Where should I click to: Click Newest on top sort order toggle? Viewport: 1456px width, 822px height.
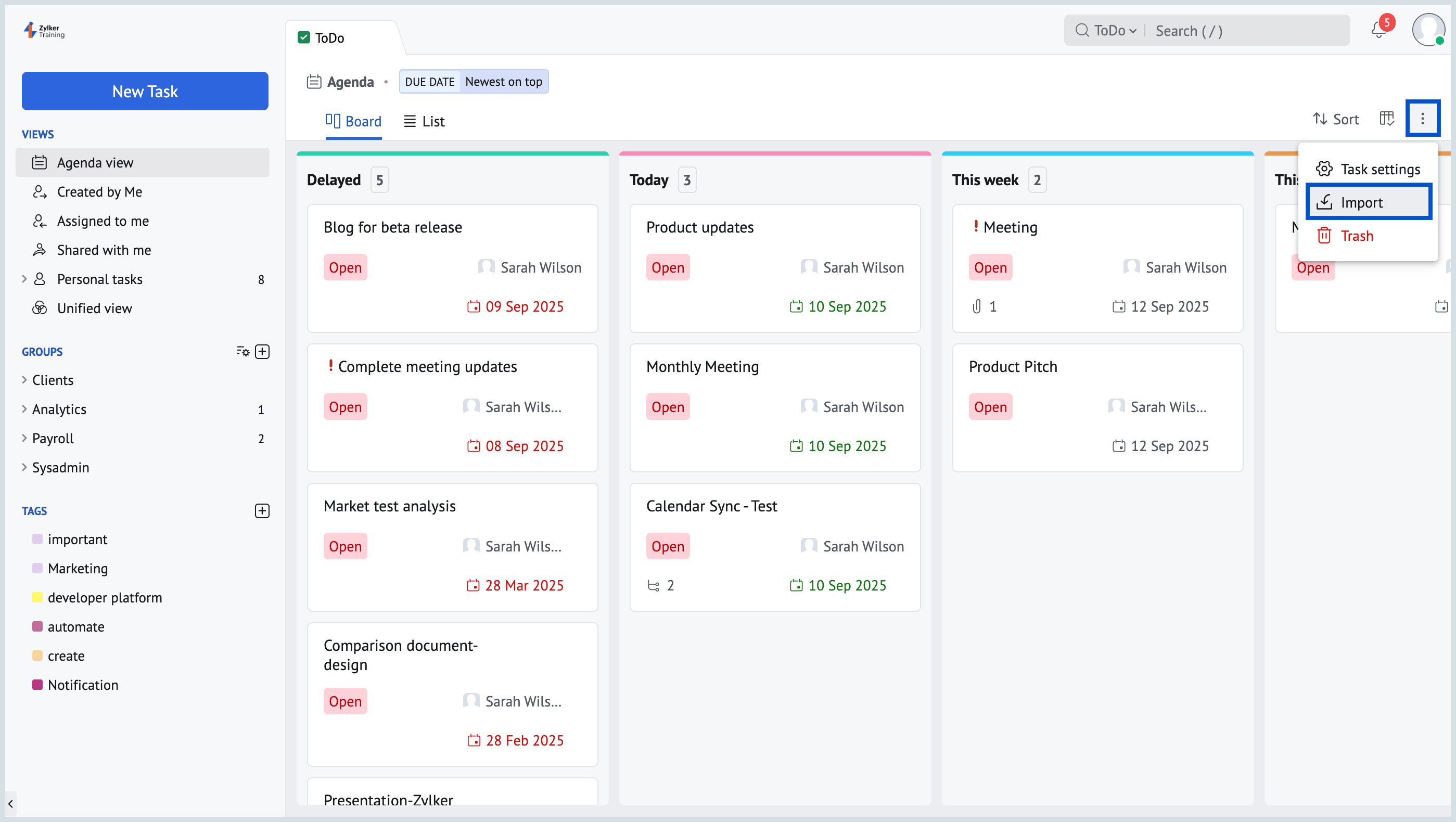[x=503, y=82]
